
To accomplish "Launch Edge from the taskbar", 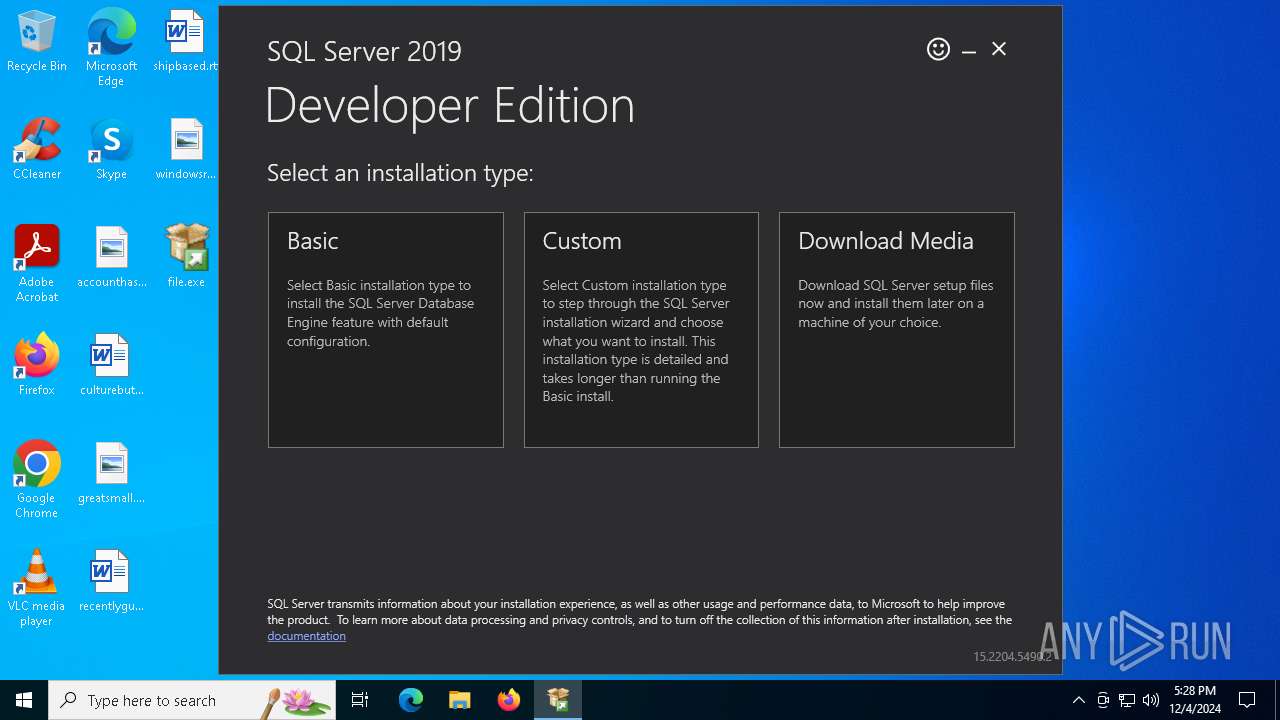I will click(x=411, y=700).
